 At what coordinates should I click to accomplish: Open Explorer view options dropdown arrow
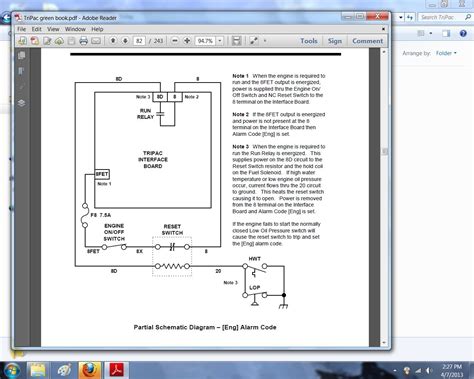pyautogui.click(x=431, y=33)
